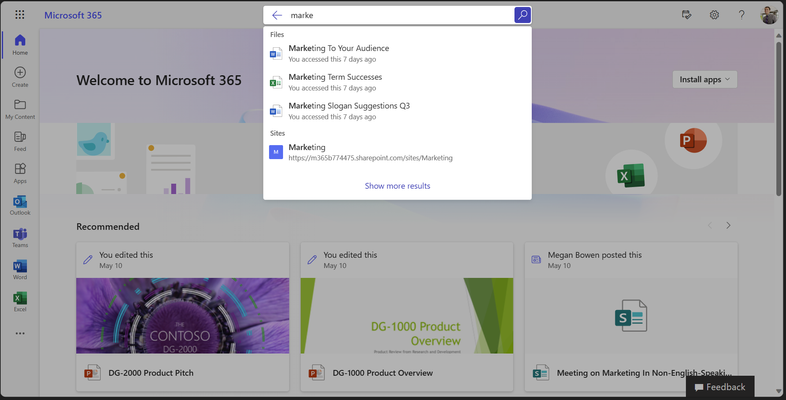Click PowerPoint file icon for DG-2000 Product Pitch
Screen dimensions: 786x400
92,372
